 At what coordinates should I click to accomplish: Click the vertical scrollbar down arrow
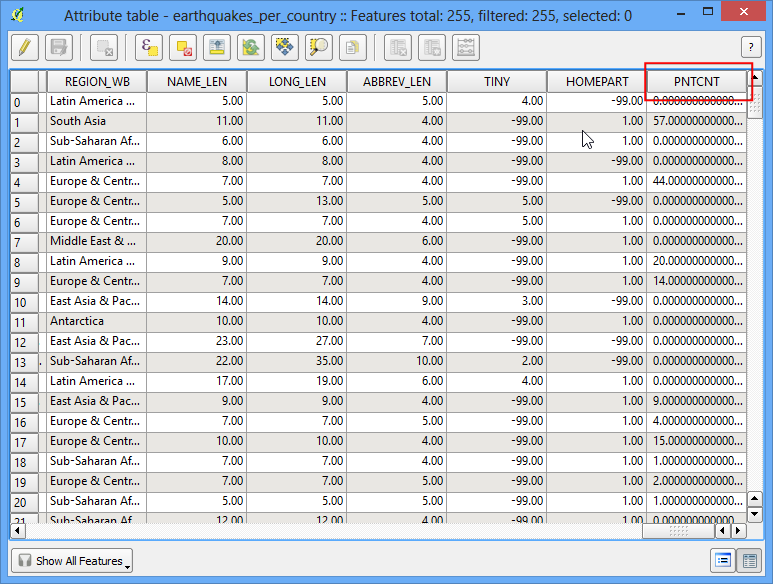tap(755, 514)
